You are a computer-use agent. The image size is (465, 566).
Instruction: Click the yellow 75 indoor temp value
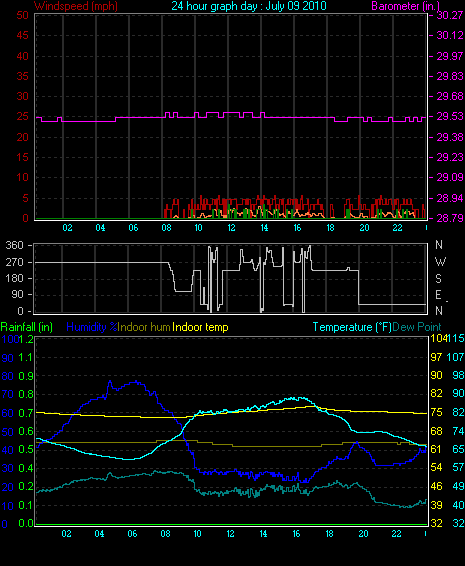(x=436, y=413)
